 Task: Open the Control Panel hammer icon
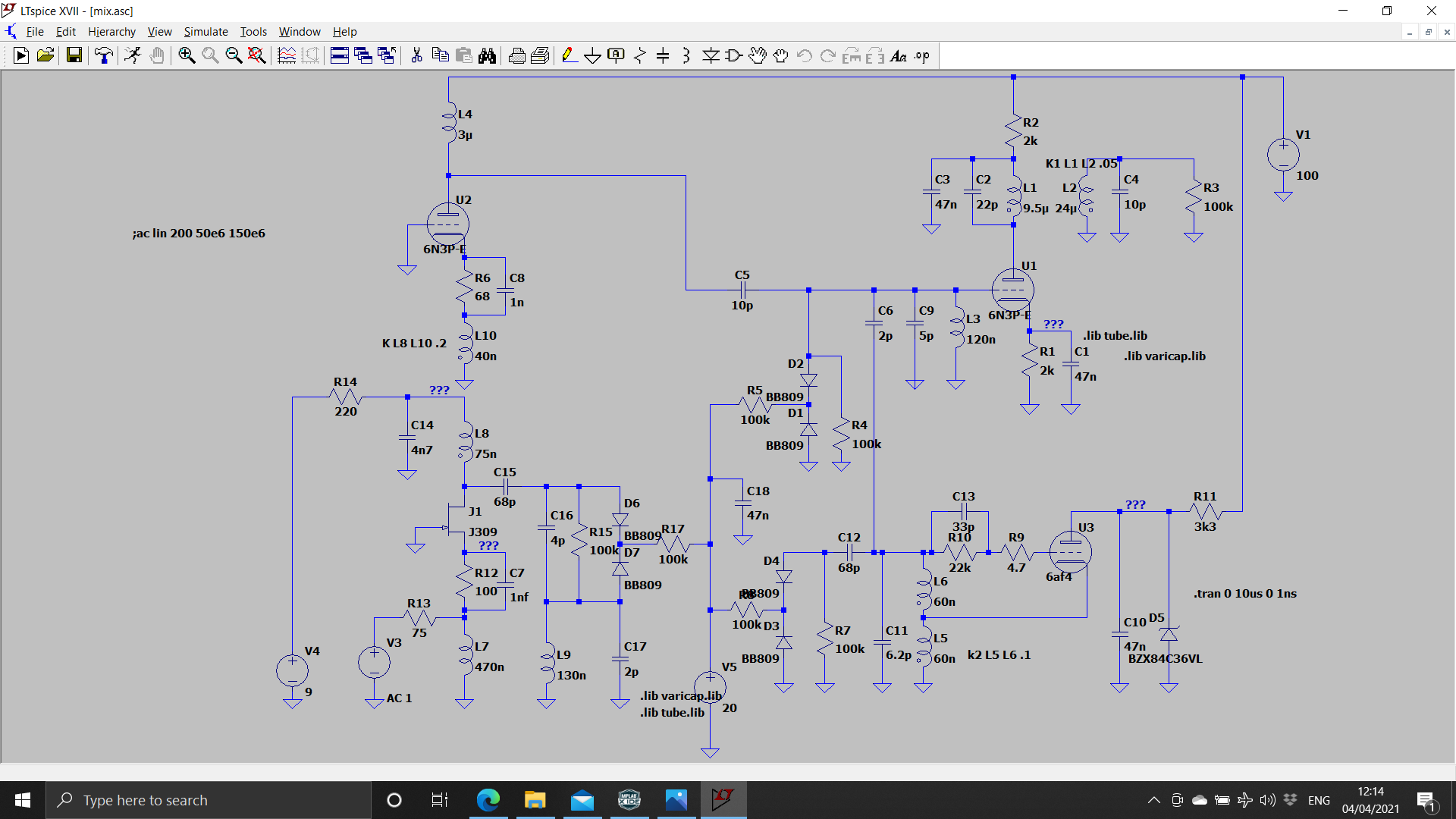[x=104, y=55]
